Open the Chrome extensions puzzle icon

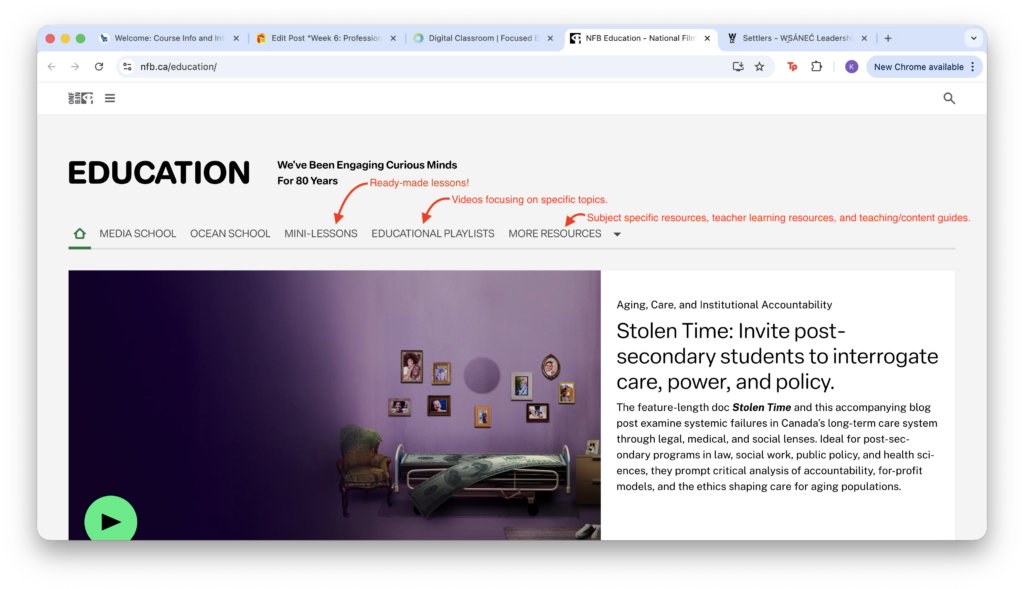pos(816,67)
